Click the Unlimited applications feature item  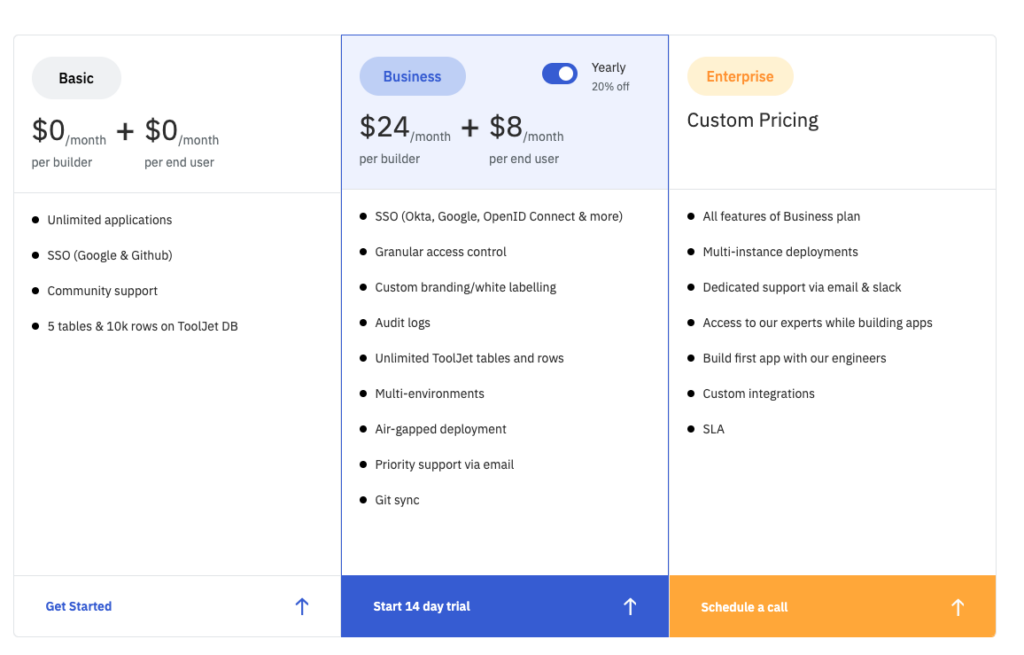pos(109,220)
